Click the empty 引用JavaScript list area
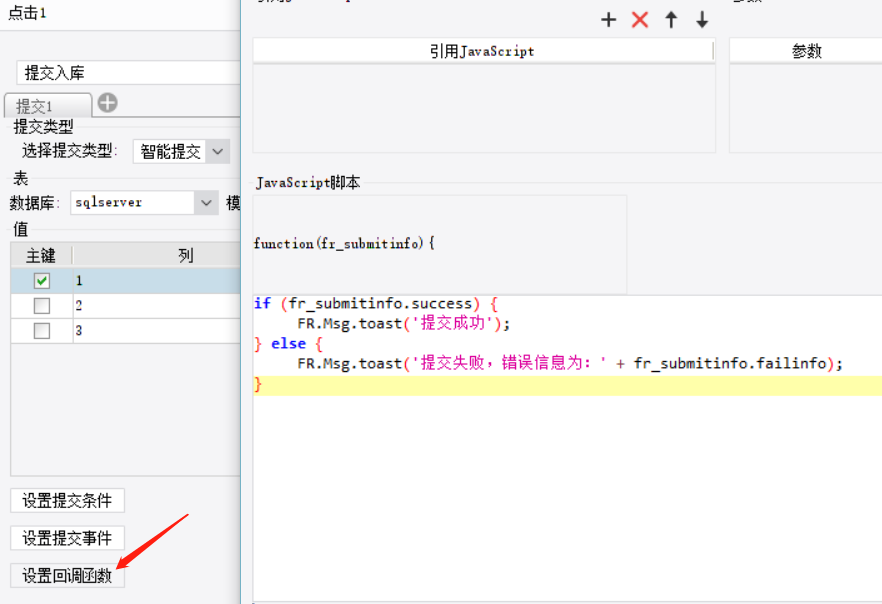 (x=484, y=108)
